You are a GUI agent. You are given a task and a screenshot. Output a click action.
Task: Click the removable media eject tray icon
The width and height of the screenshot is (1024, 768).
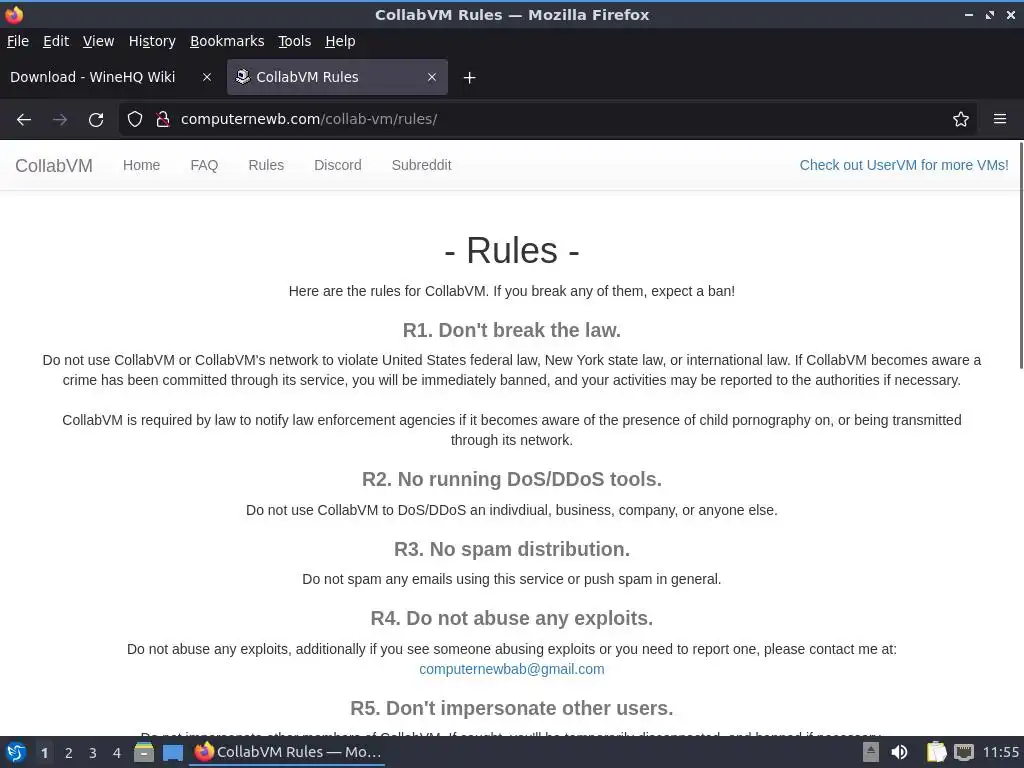pos(871,752)
